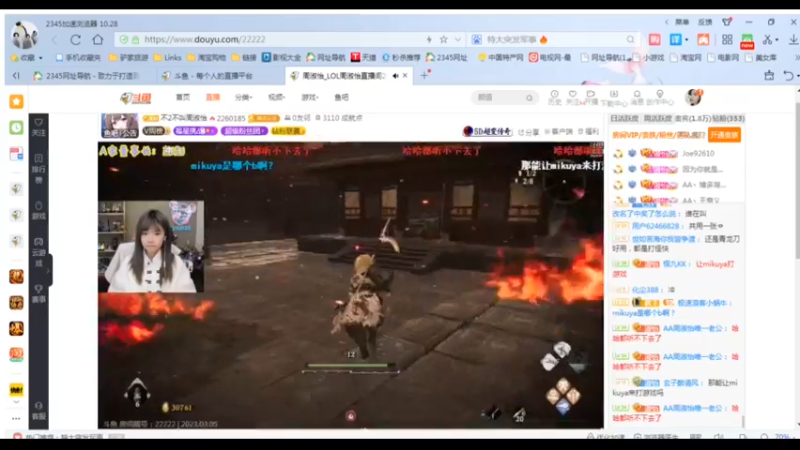Screen dimensions: 800x450
Task: Click the lightning speed-mode icon in address bar
Action: pos(429,39)
